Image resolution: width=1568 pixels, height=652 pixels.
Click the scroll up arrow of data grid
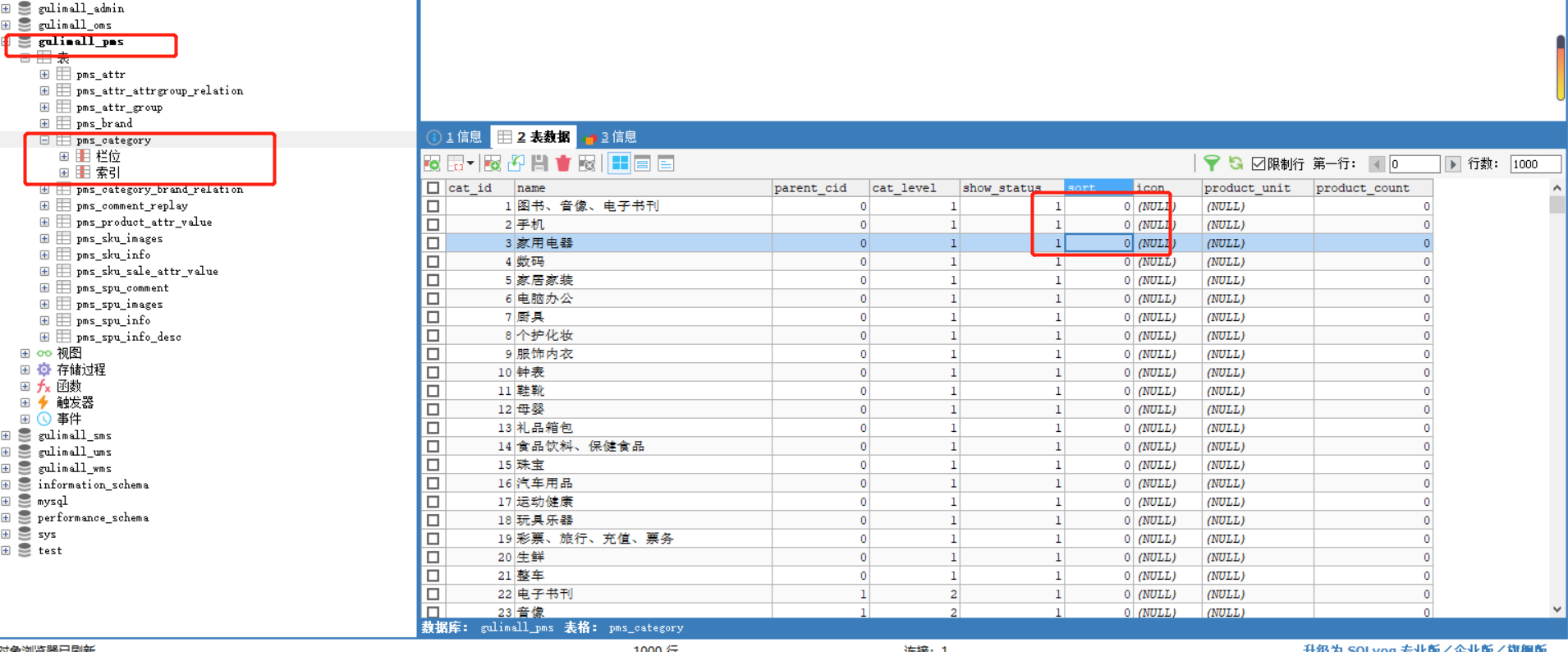pyautogui.click(x=1557, y=188)
